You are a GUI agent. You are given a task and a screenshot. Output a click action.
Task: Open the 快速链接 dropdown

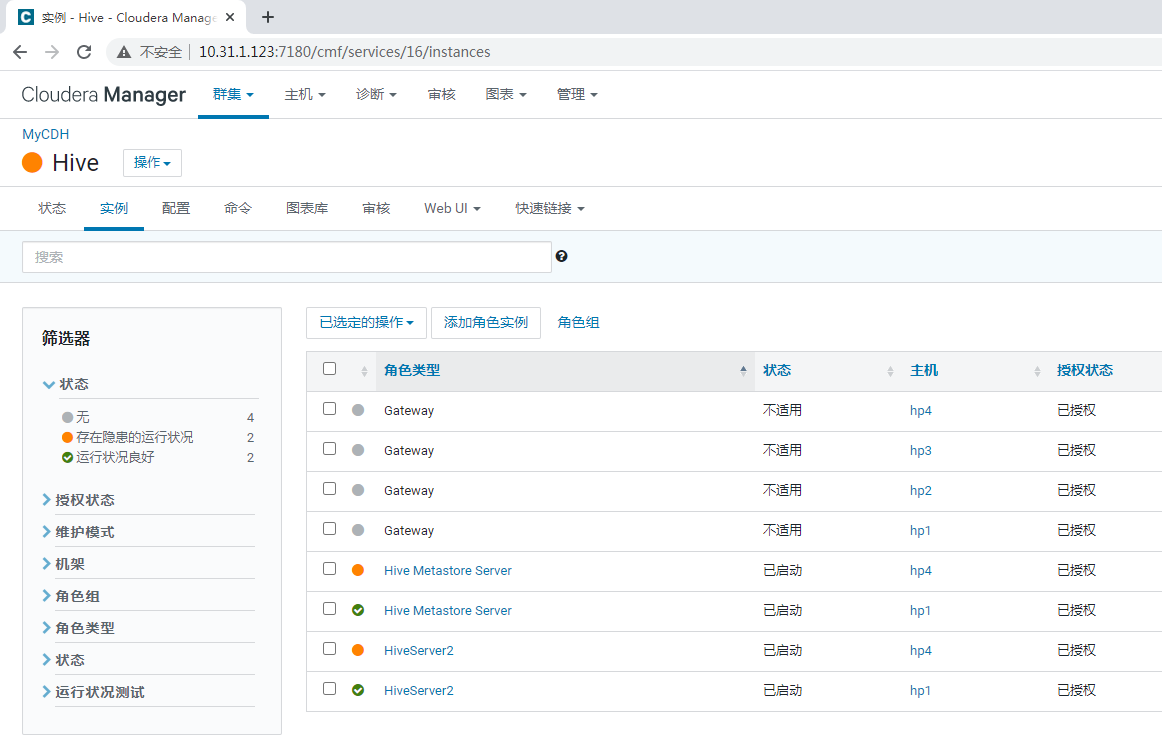pyautogui.click(x=550, y=208)
